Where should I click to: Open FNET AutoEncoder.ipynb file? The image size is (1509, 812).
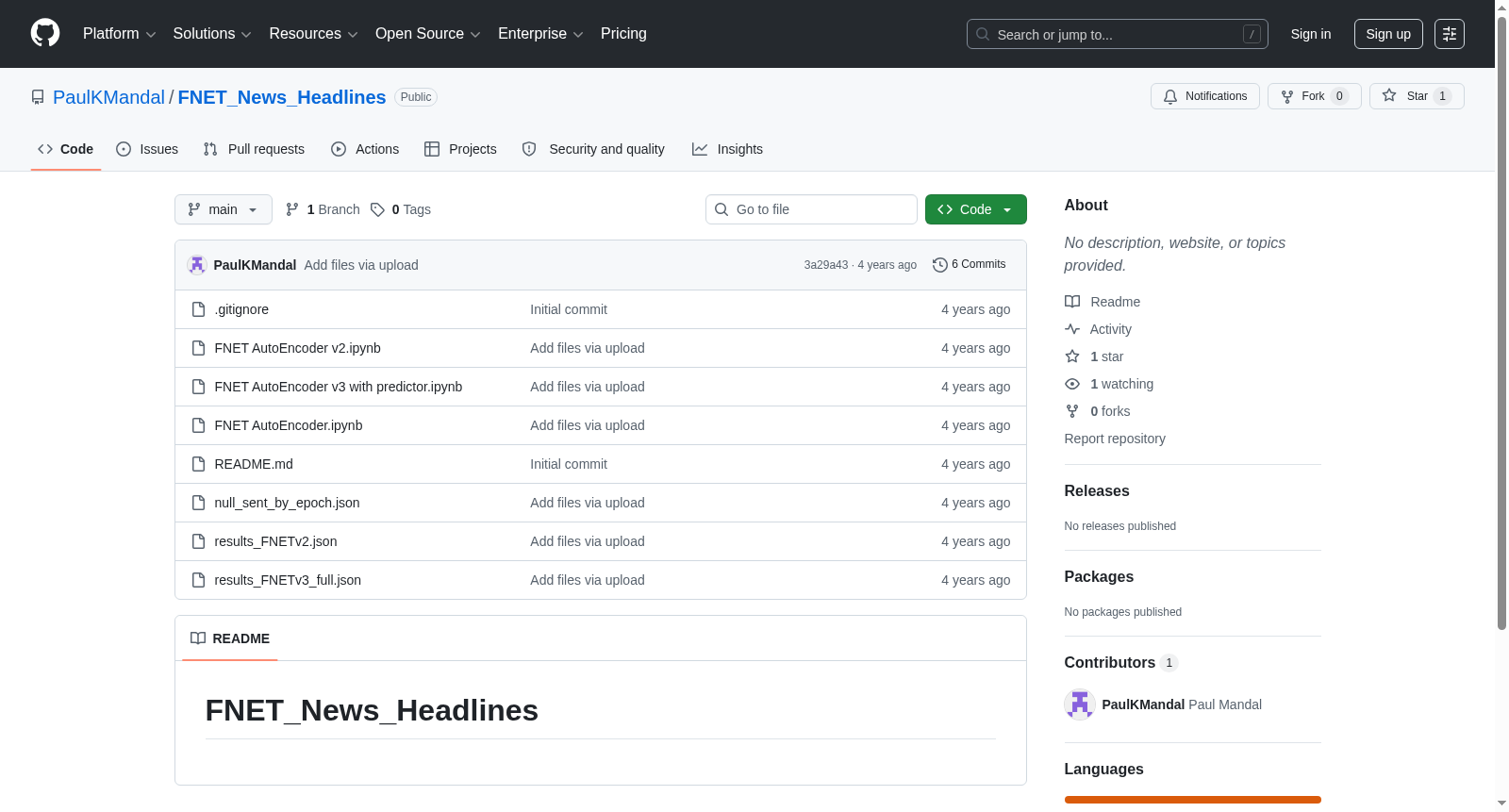click(x=289, y=425)
